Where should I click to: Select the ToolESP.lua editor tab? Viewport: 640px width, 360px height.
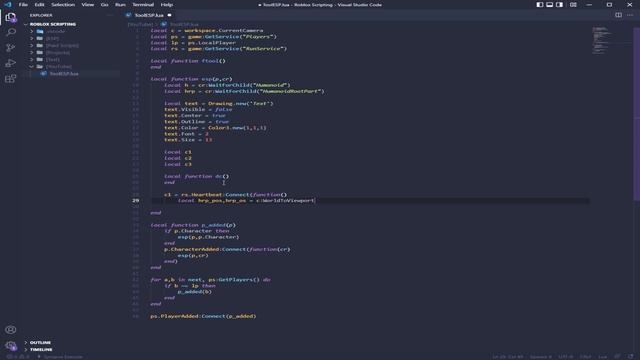click(149, 15)
